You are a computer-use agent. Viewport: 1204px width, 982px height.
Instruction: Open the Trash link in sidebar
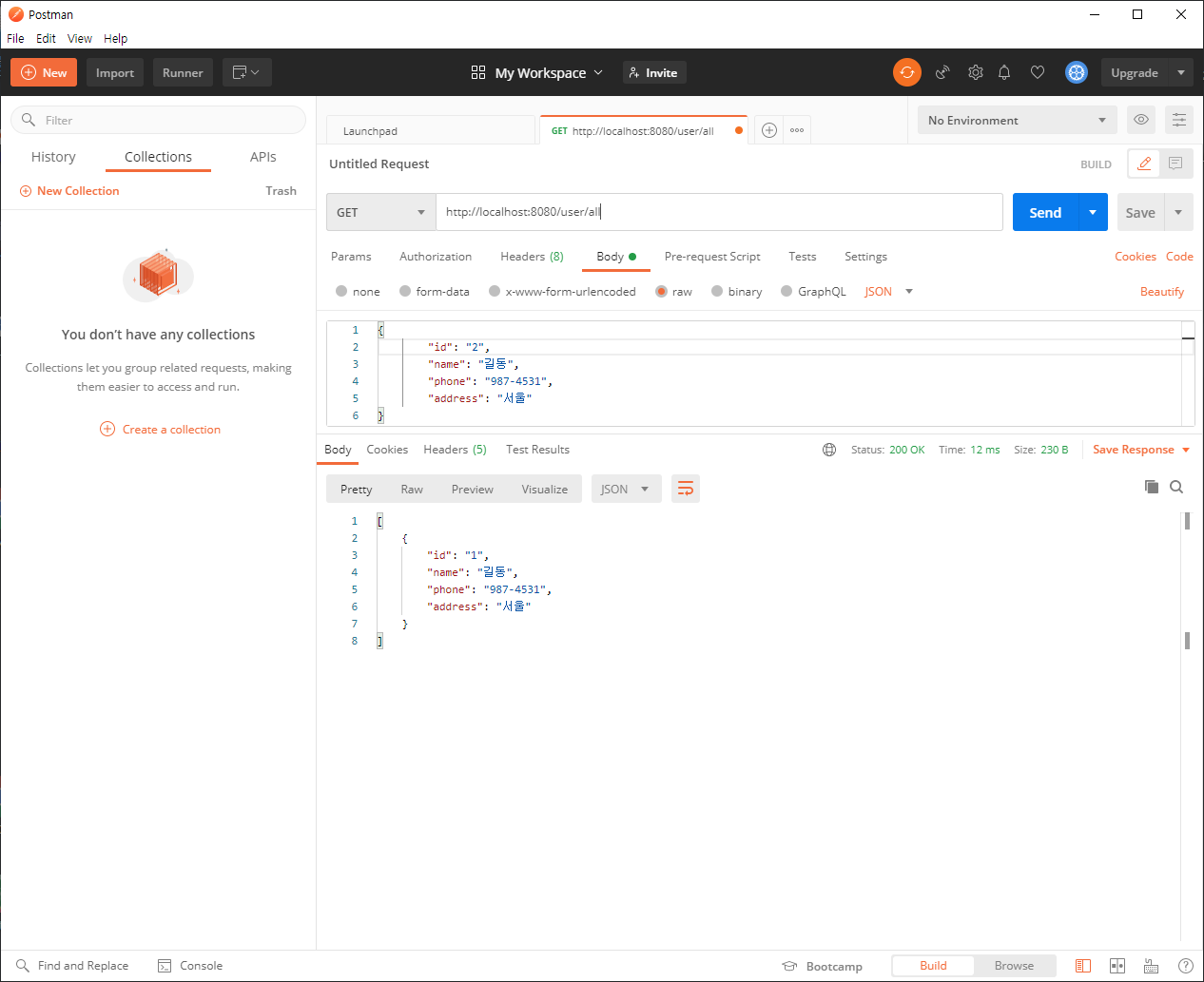[281, 191]
